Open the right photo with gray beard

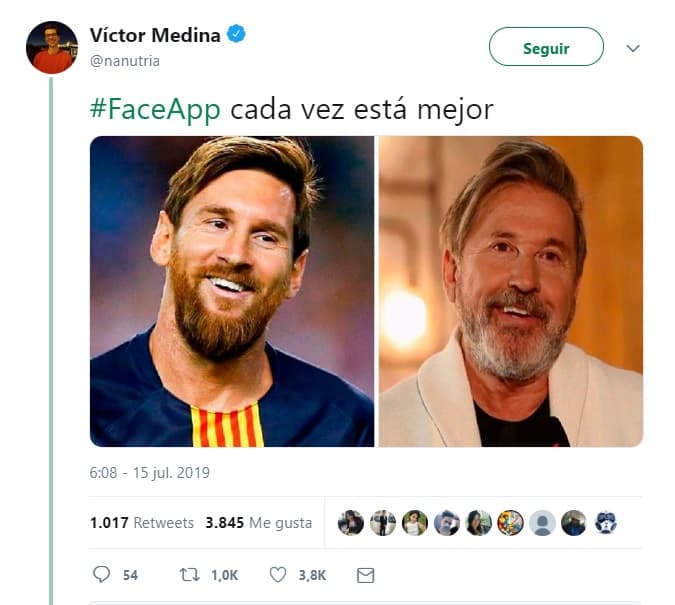tap(510, 291)
